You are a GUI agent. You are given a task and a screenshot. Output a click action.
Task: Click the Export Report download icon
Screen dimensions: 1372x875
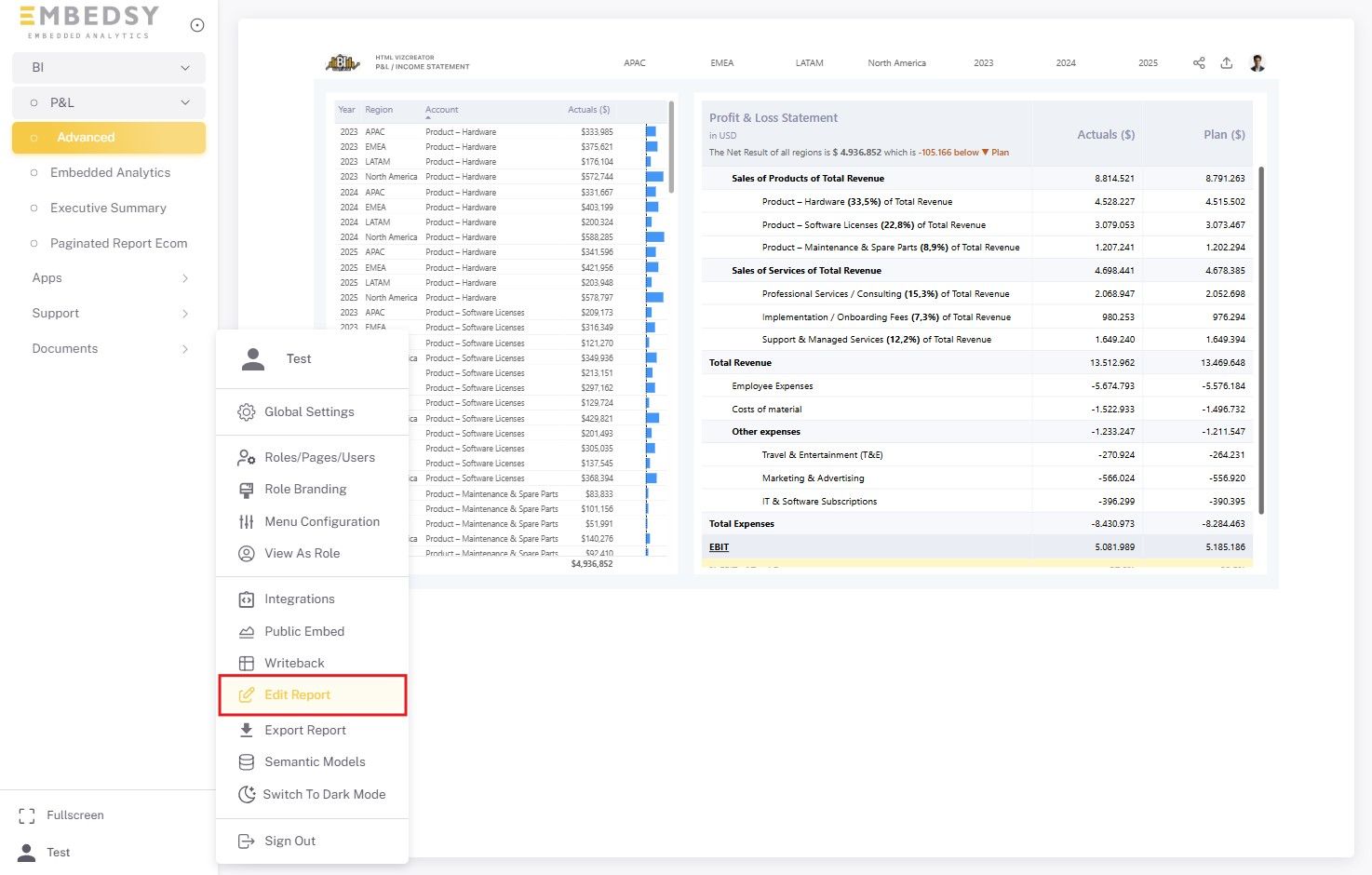point(247,731)
